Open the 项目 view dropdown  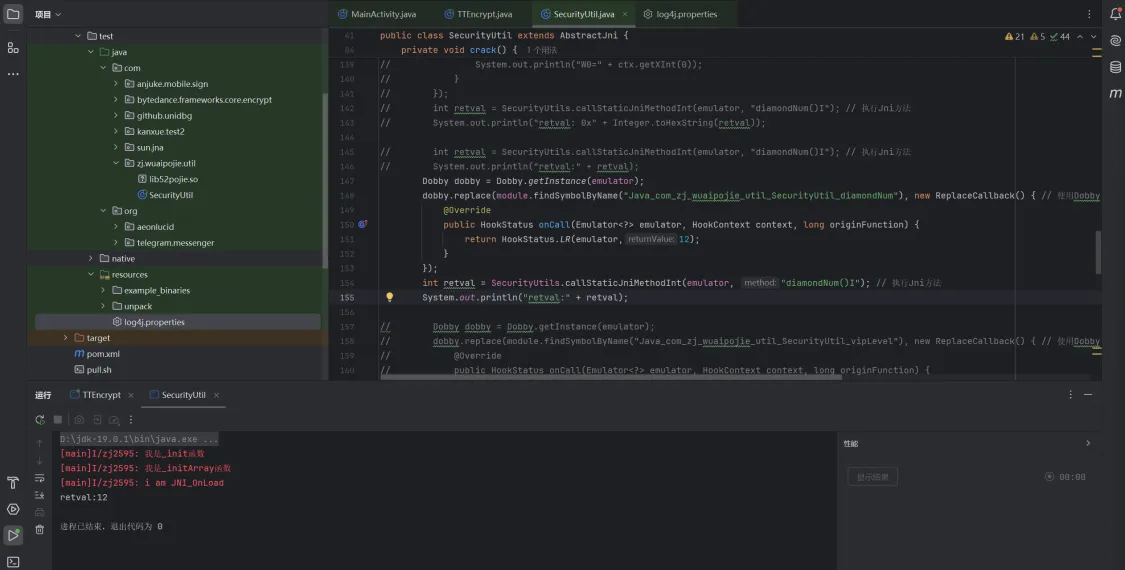point(48,14)
